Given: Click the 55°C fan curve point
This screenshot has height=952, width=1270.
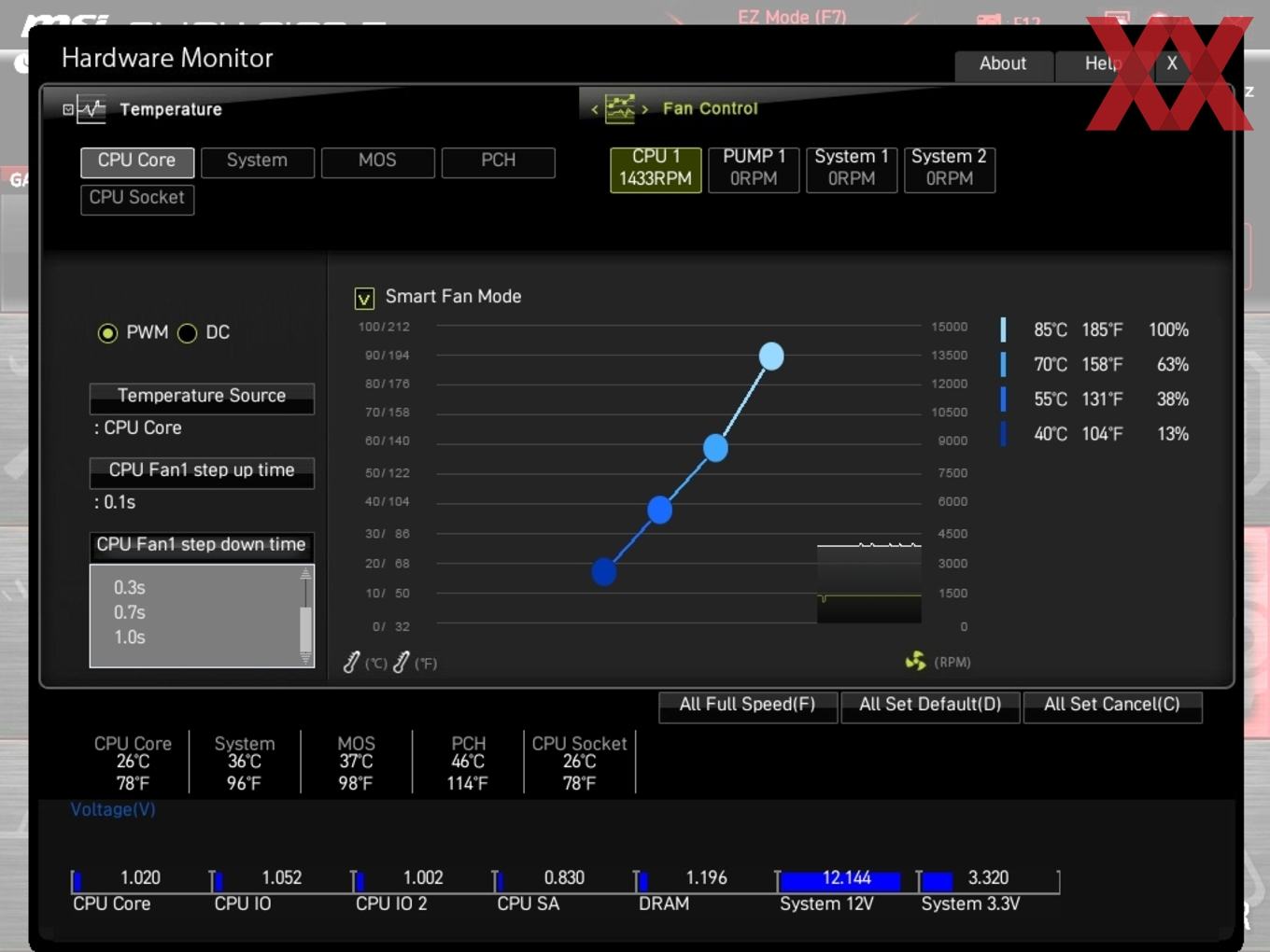Looking at the screenshot, I should tap(659, 510).
